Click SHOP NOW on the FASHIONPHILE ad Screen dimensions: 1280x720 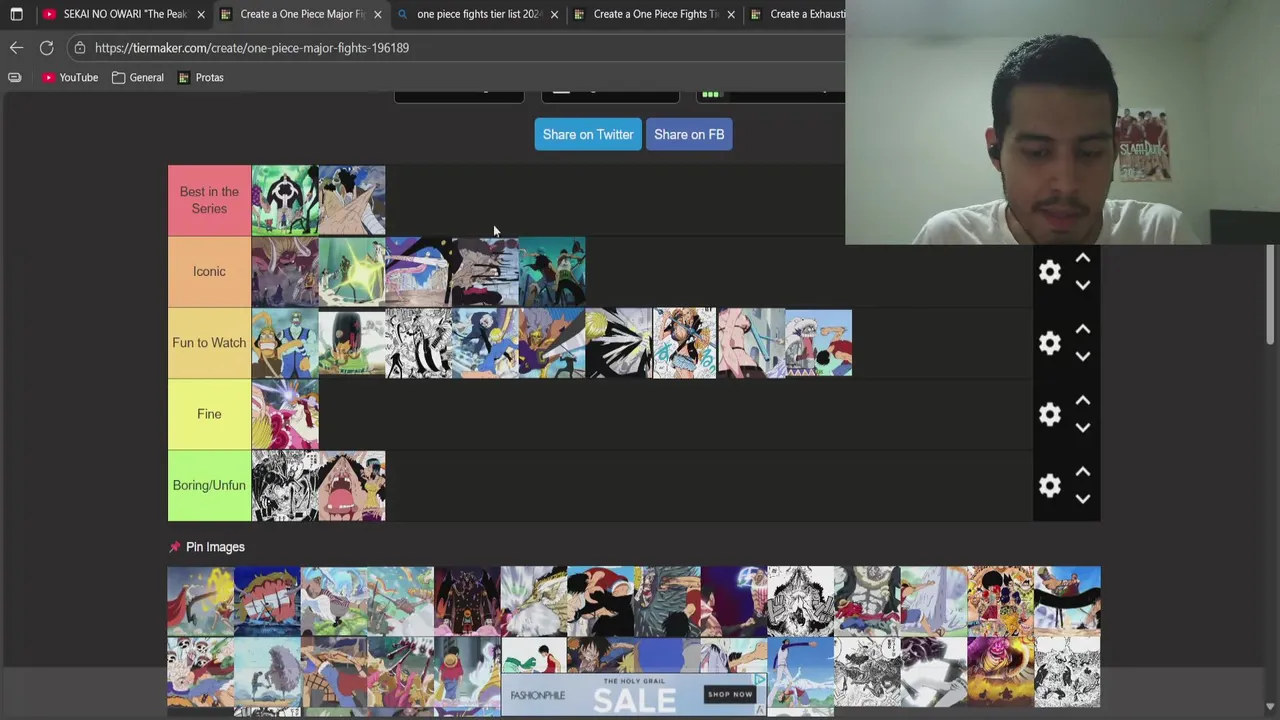coord(730,694)
